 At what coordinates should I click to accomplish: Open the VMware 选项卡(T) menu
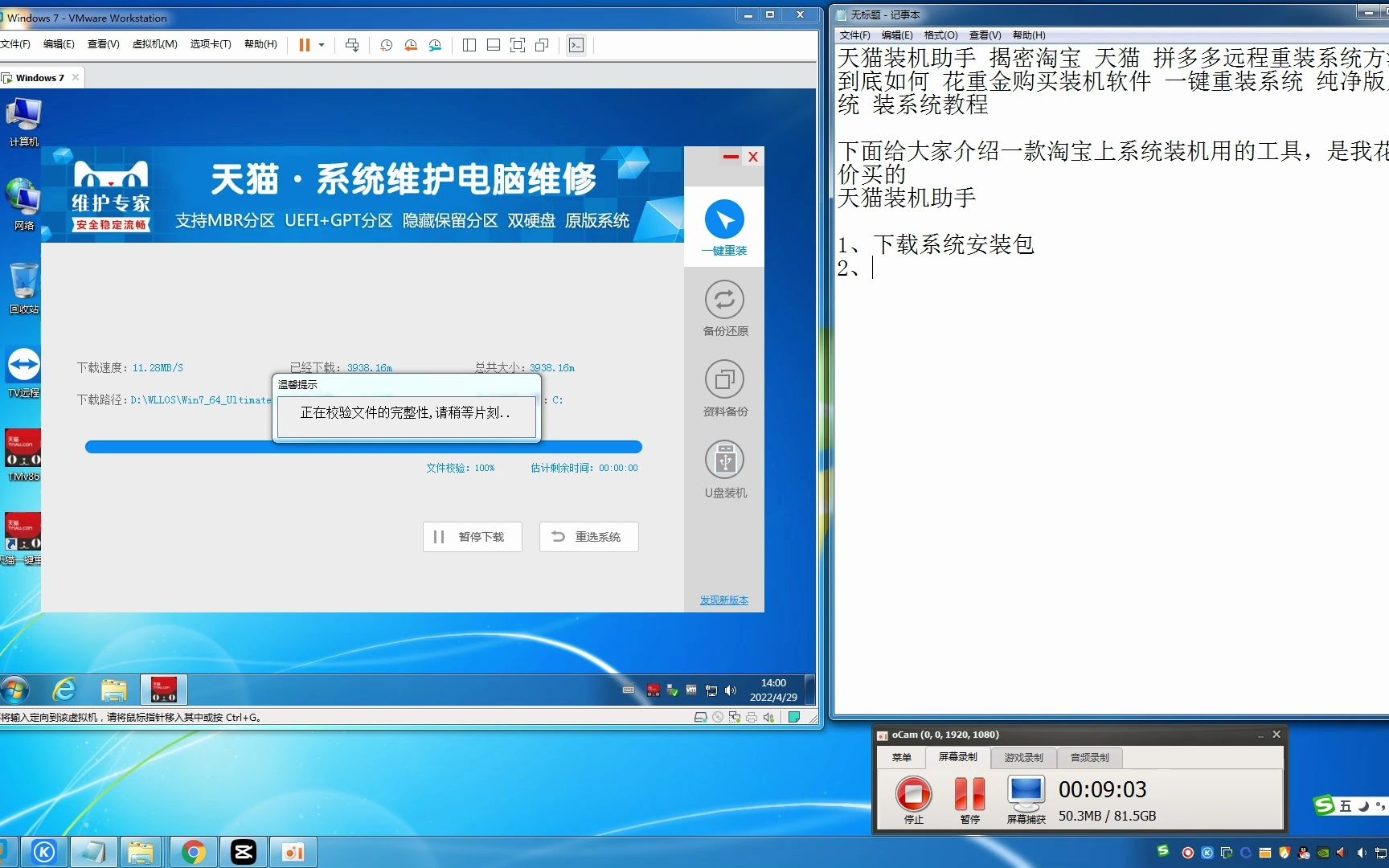[211, 44]
